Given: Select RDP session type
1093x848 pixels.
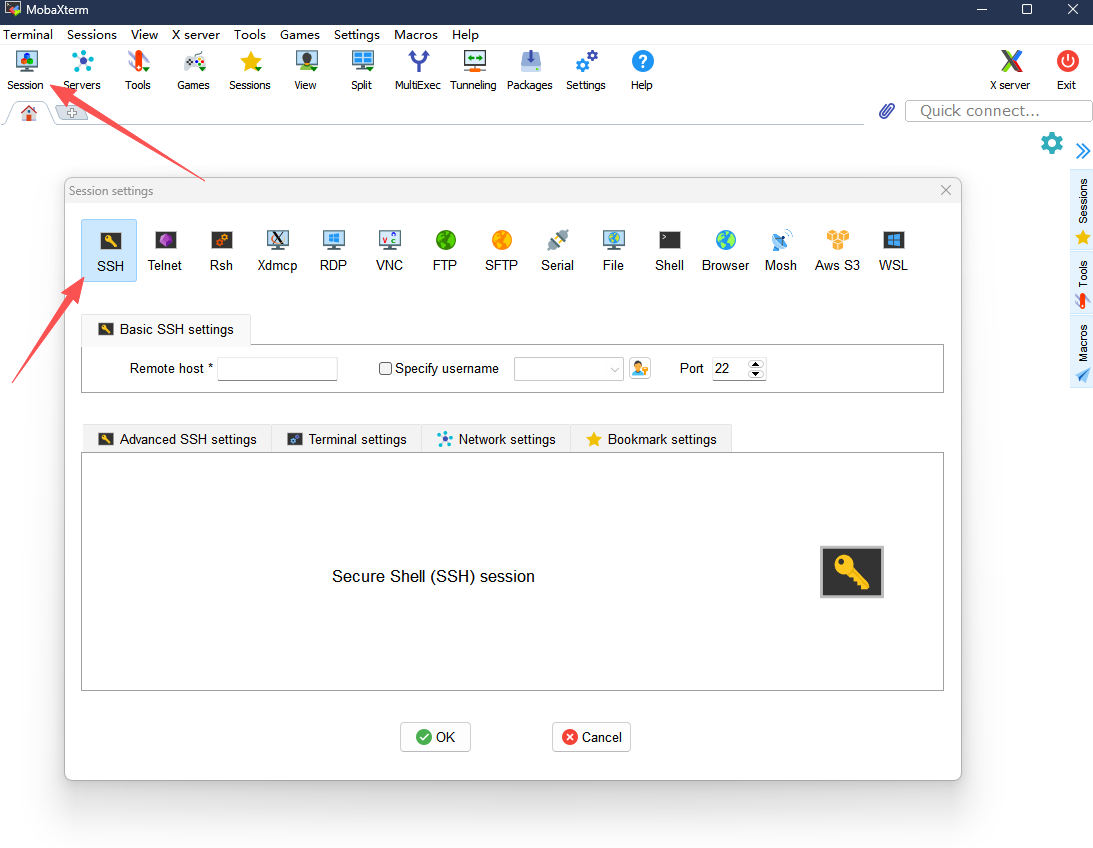Looking at the screenshot, I should pos(333,251).
